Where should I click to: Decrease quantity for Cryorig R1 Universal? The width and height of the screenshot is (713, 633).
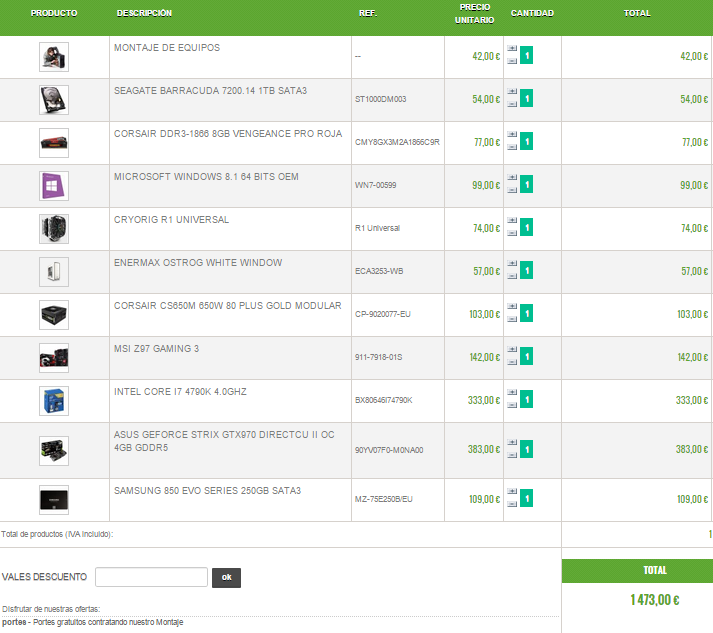click(x=512, y=233)
